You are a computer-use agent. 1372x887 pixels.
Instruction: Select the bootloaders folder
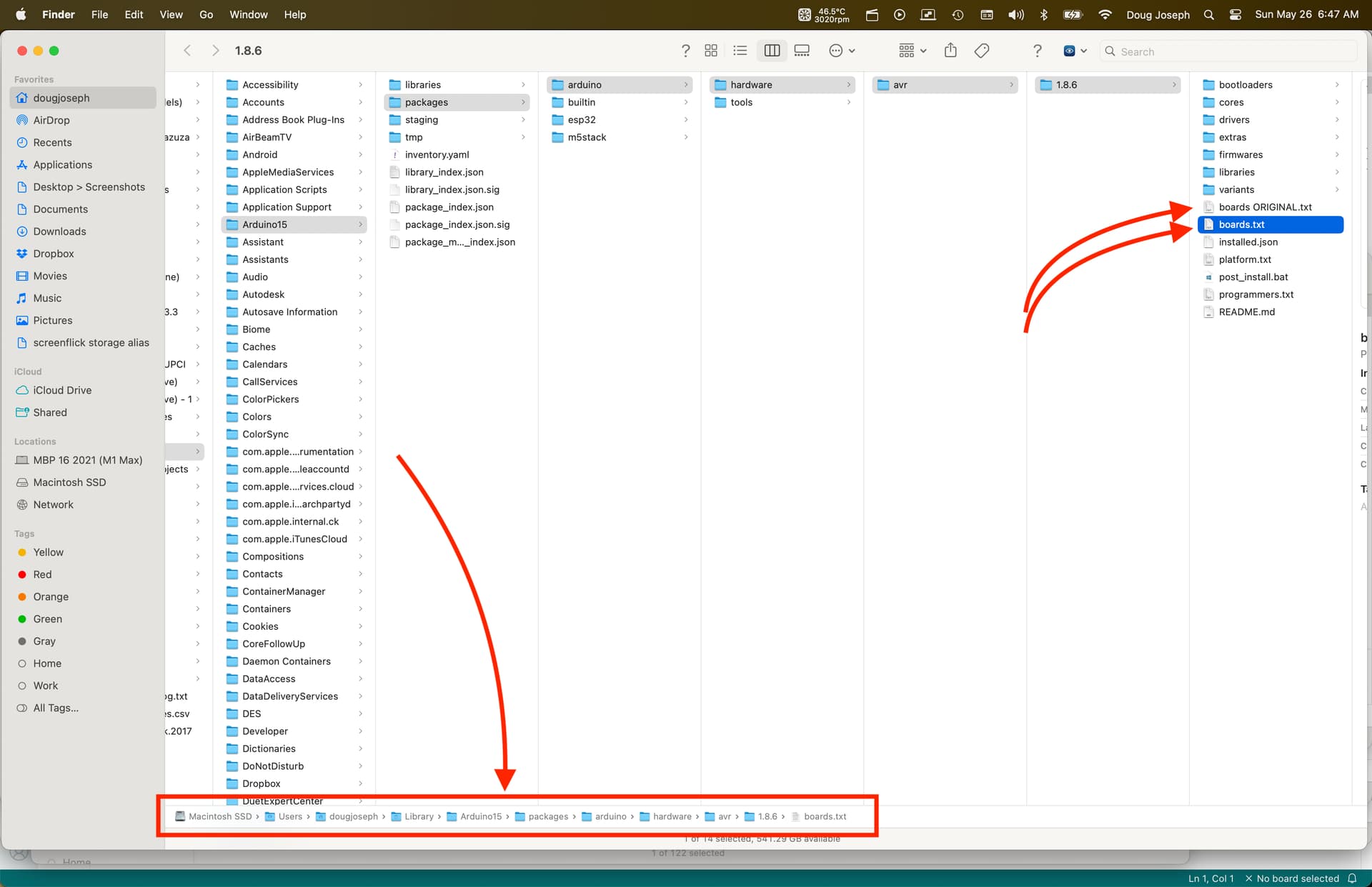1271,84
